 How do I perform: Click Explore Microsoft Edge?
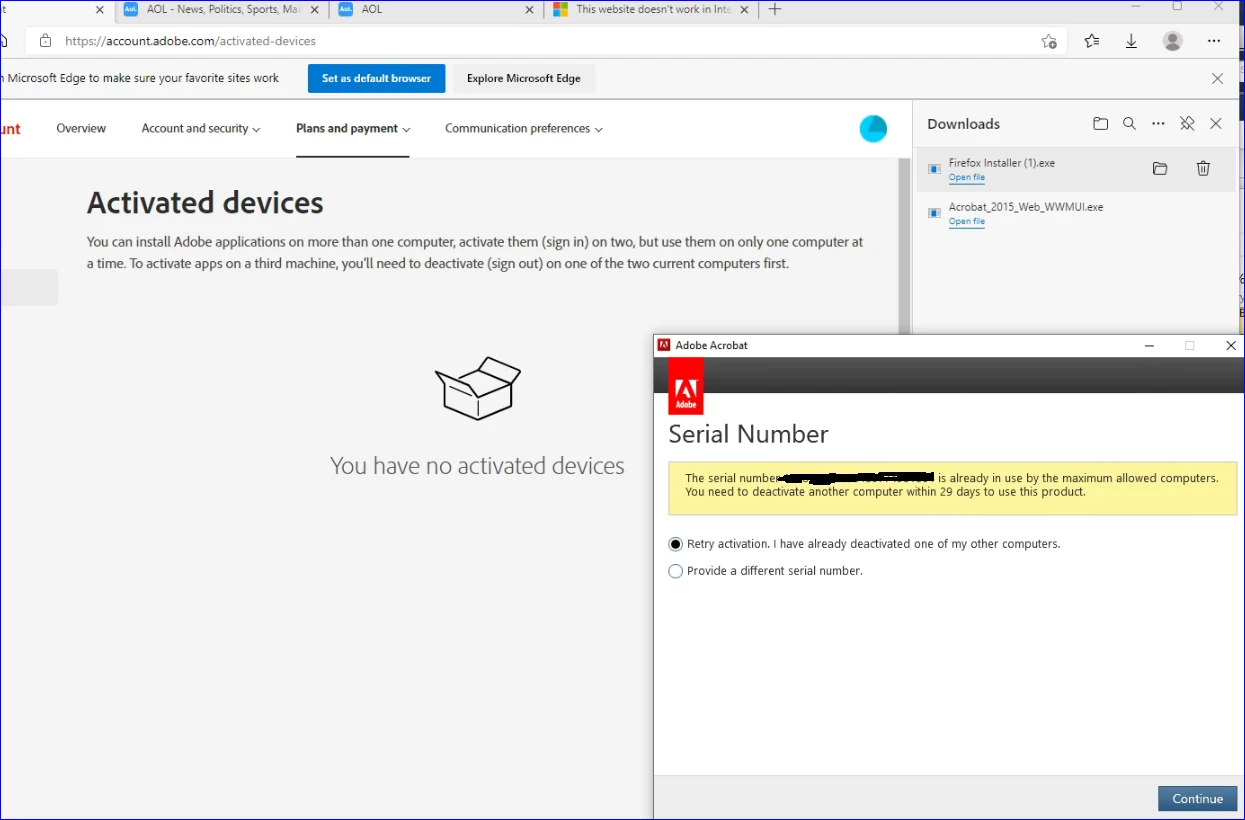pos(524,78)
